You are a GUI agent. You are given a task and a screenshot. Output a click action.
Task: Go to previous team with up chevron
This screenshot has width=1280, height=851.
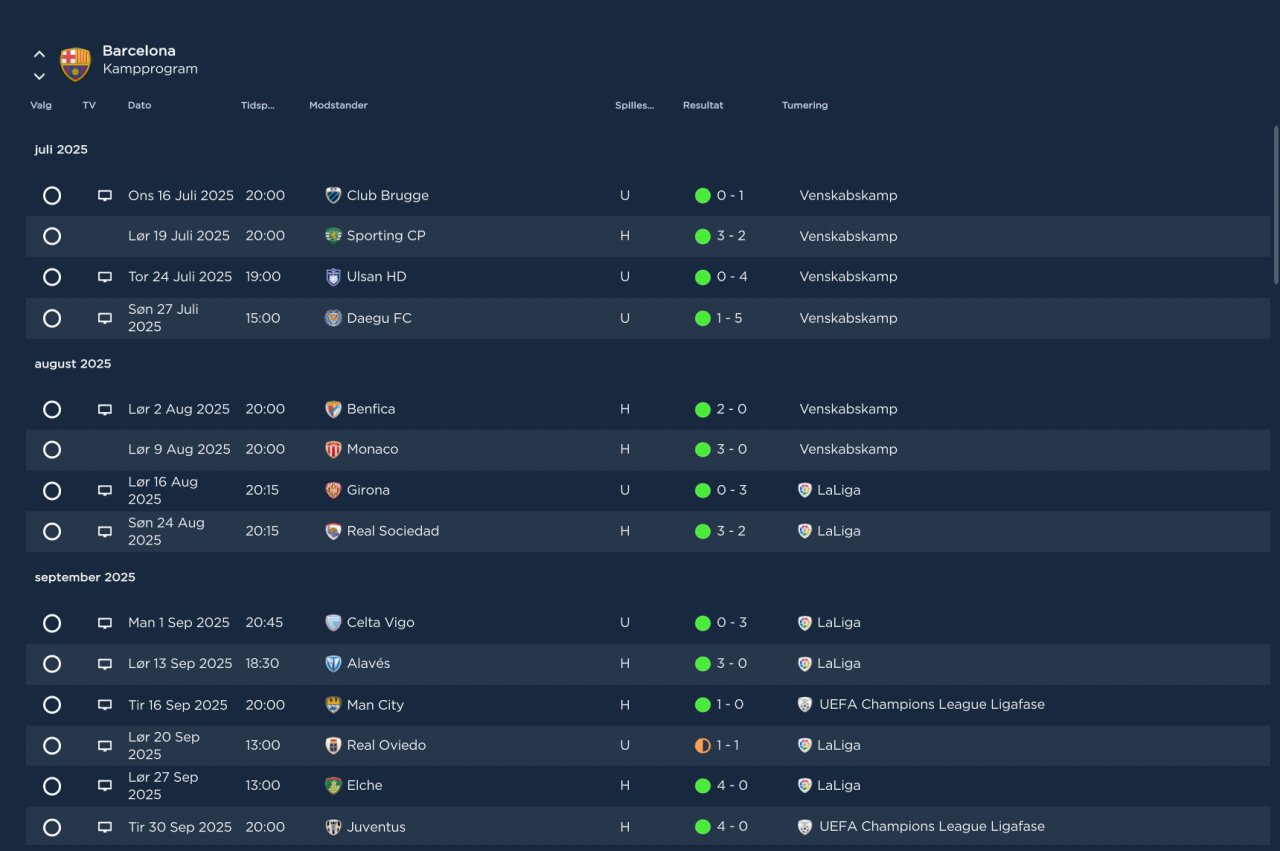pos(39,54)
